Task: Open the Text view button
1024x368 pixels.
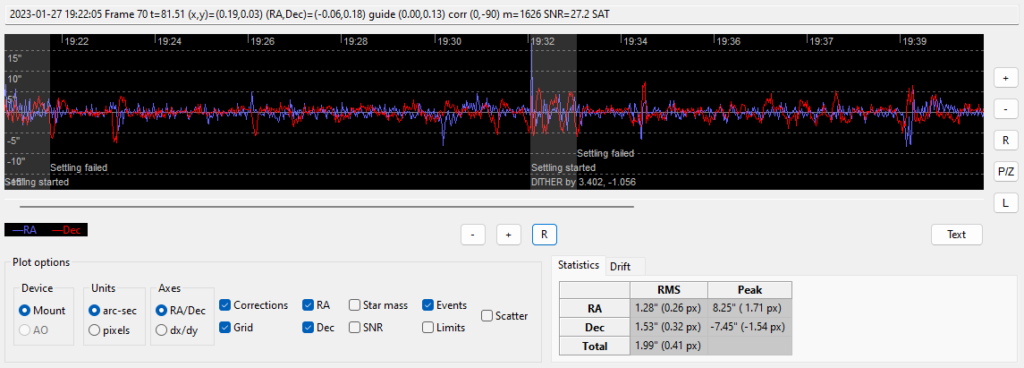Action: pos(956,234)
